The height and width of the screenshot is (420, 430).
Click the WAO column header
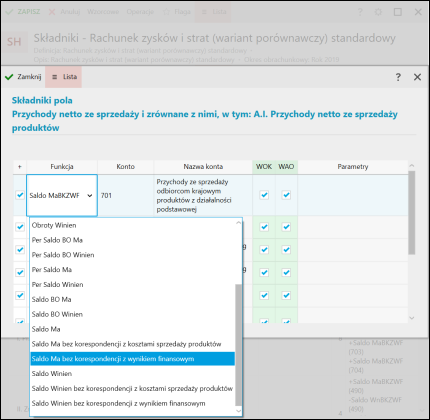pyautogui.click(x=286, y=167)
